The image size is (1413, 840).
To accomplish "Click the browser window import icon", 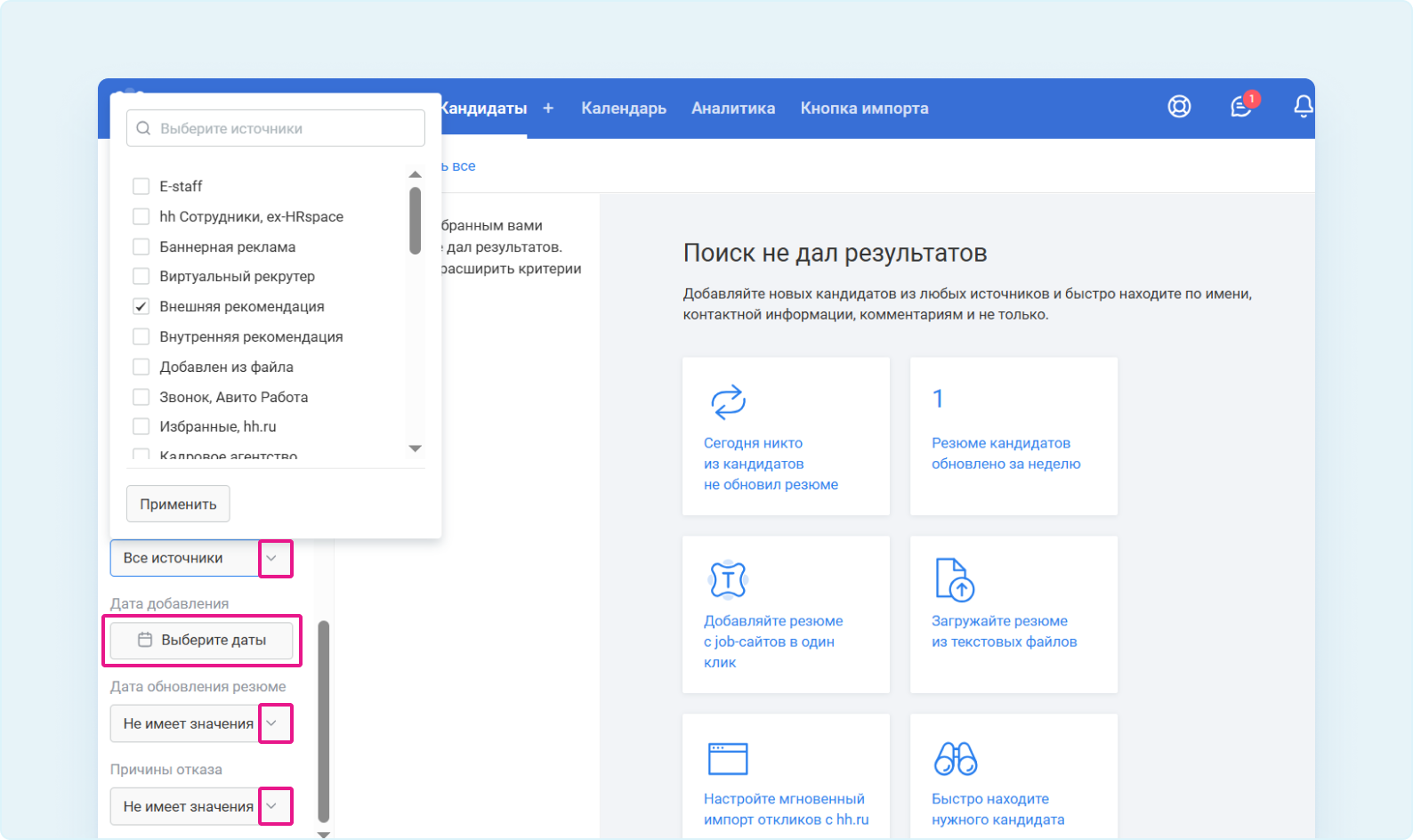I will (x=728, y=759).
